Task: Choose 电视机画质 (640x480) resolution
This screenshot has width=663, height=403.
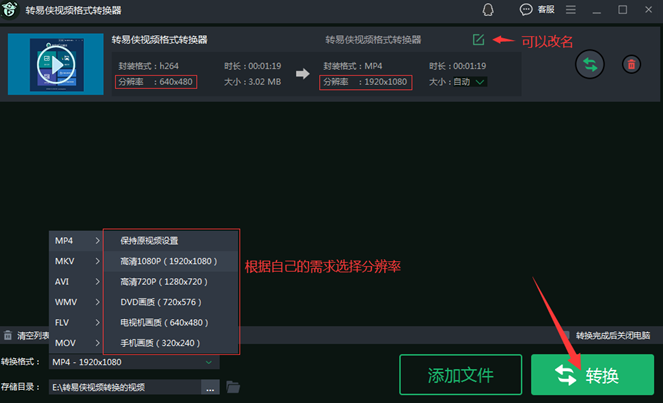Action: click(x=171, y=323)
